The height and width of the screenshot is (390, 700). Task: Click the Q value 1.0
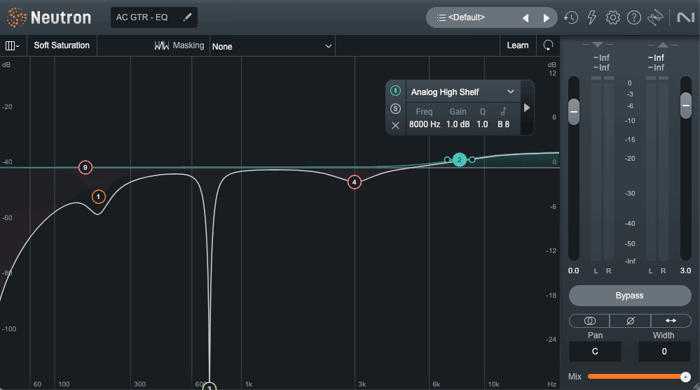tap(482, 124)
